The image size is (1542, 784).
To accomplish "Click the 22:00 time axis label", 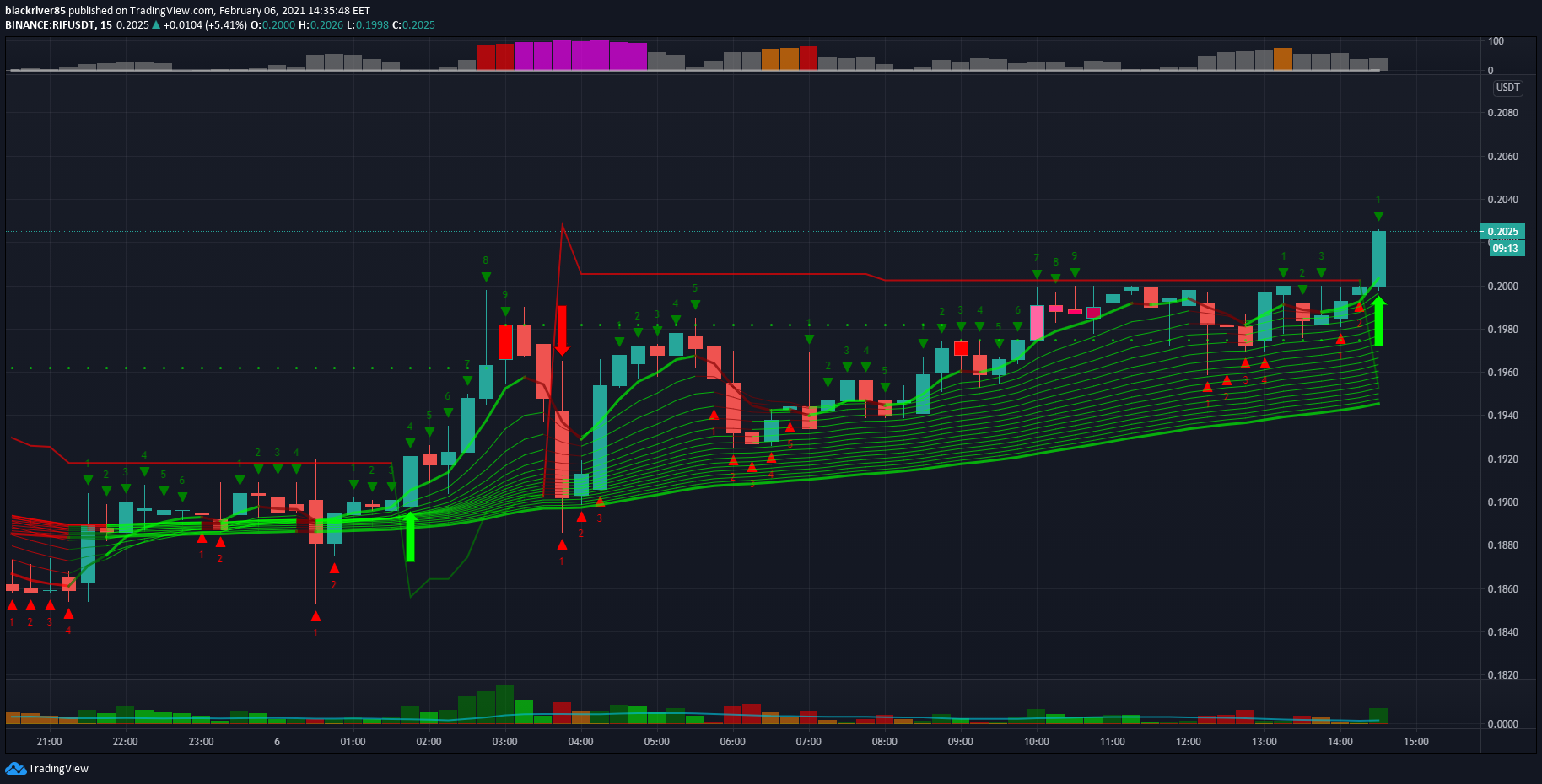I will pyautogui.click(x=125, y=742).
